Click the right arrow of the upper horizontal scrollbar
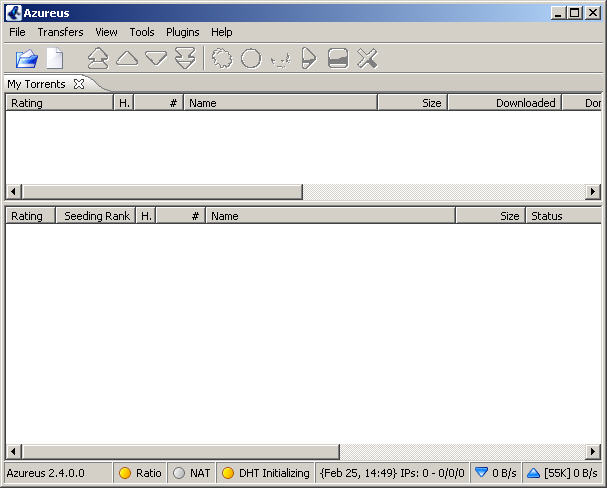The image size is (607, 488). point(593,191)
